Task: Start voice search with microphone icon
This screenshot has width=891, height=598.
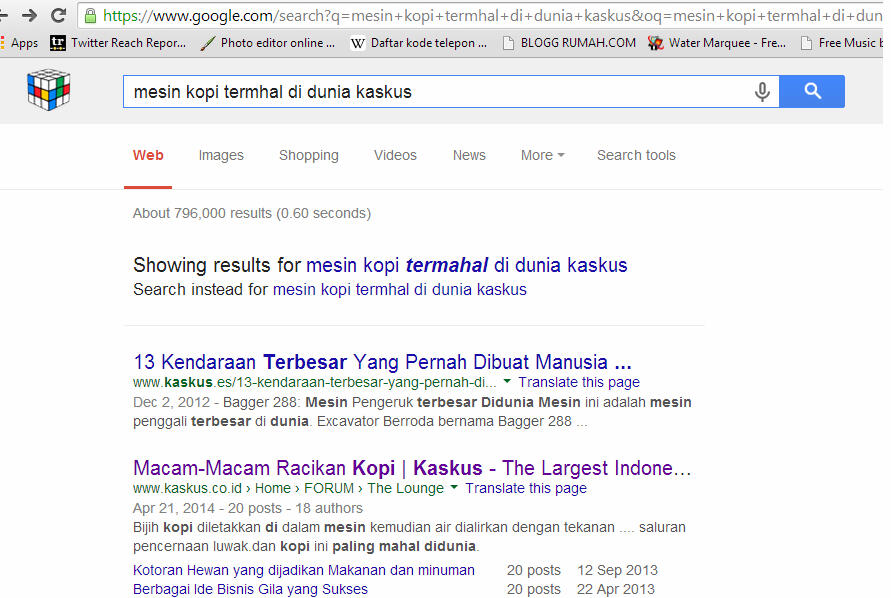Action: [762, 92]
